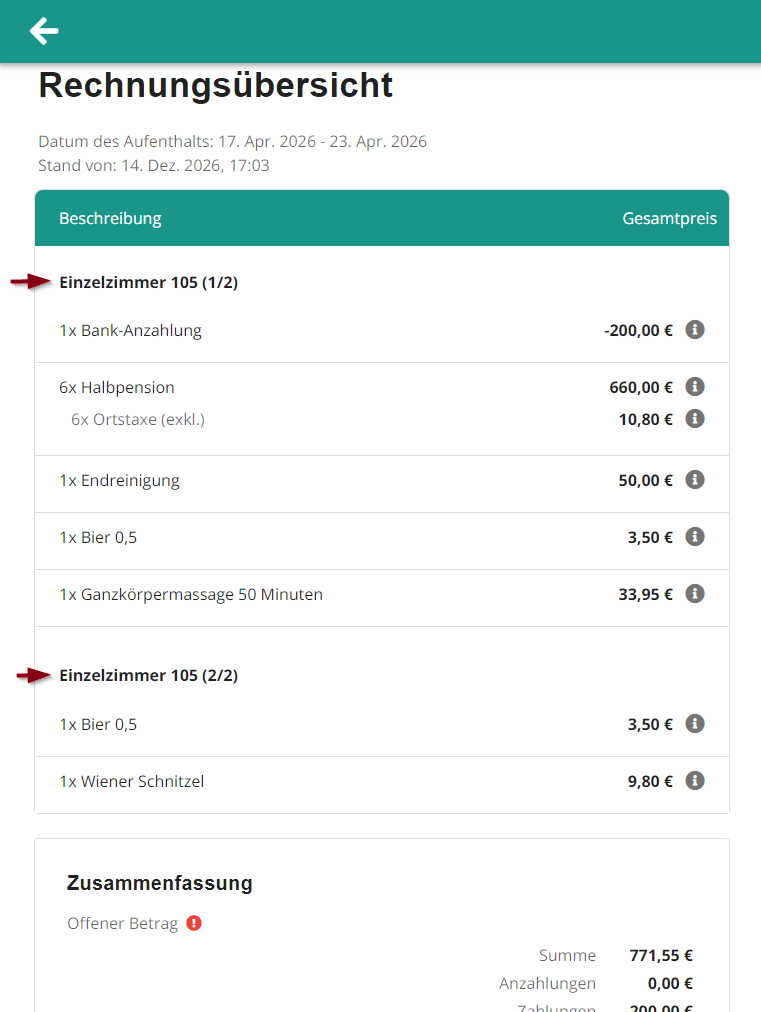The height and width of the screenshot is (1012, 761).
Task: Click the red alert icon next to Offener Betrag
Action: click(192, 923)
